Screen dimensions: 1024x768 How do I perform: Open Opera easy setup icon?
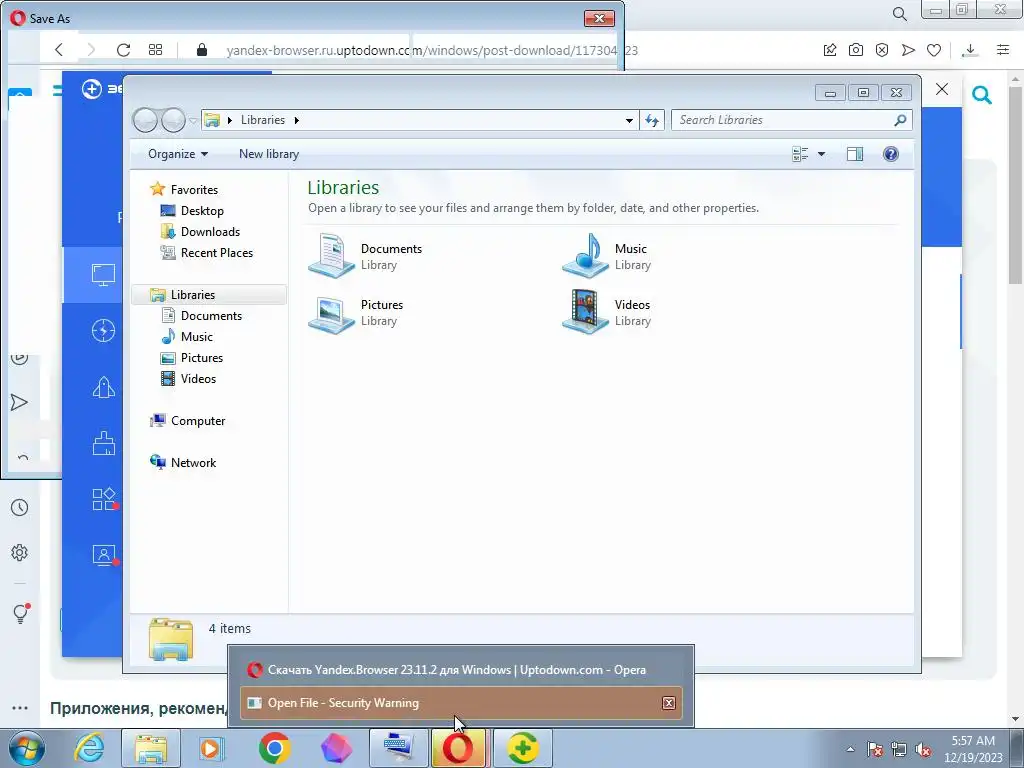1003,50
